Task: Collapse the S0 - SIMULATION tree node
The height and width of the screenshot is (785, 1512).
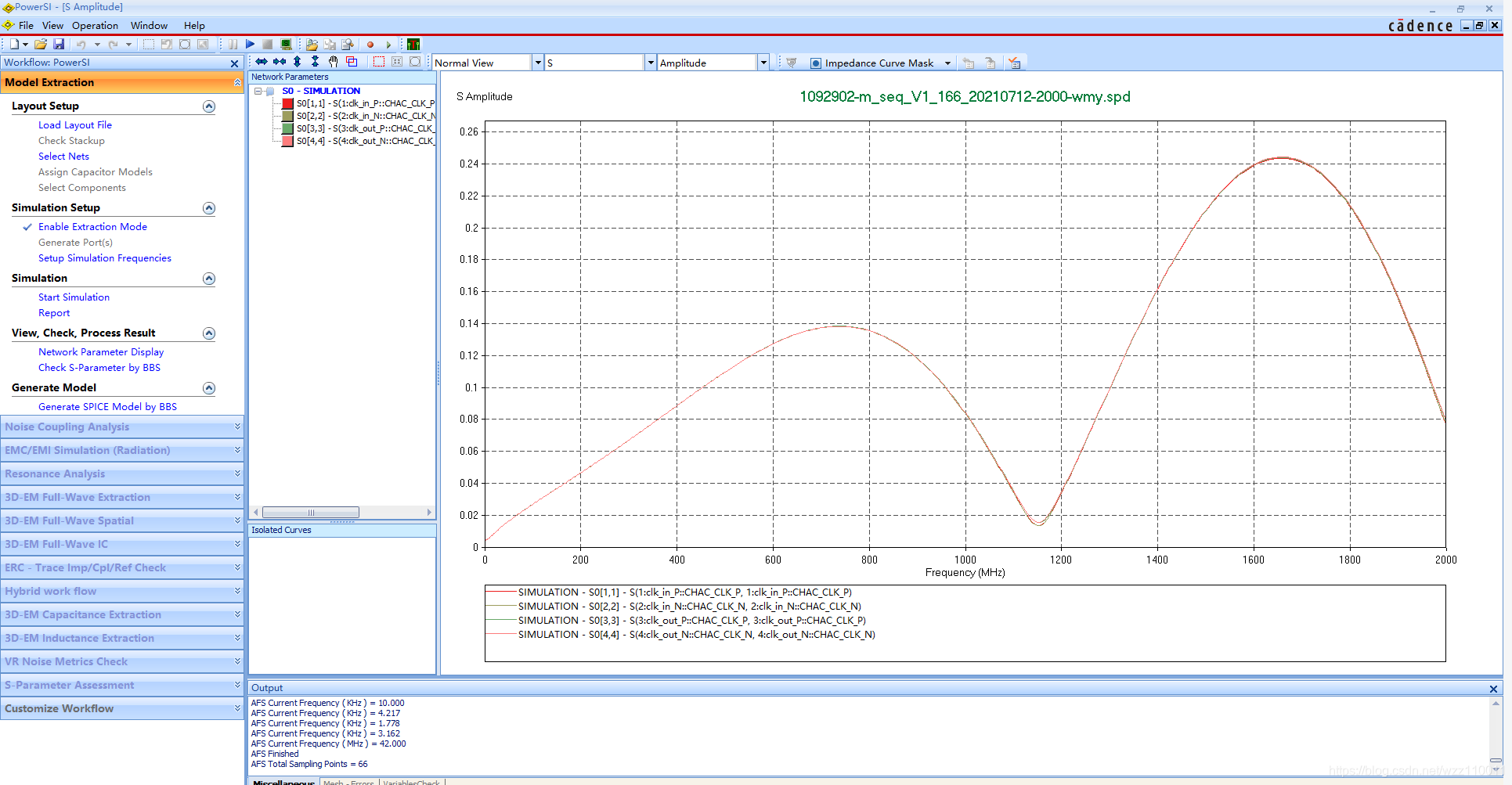Action: coord(258,91)
